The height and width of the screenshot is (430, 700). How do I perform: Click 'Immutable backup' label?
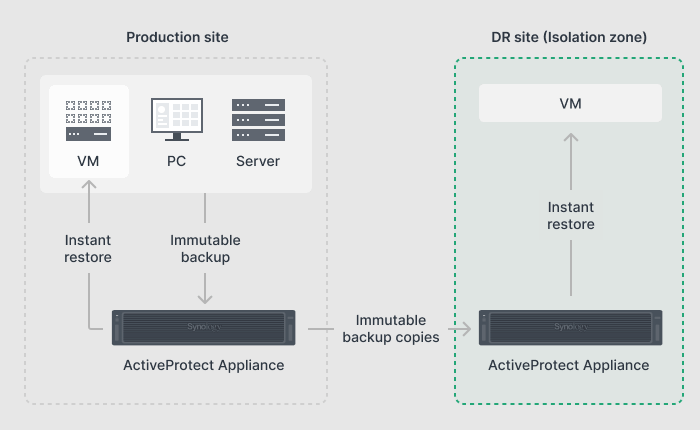(x=205, y=248)
